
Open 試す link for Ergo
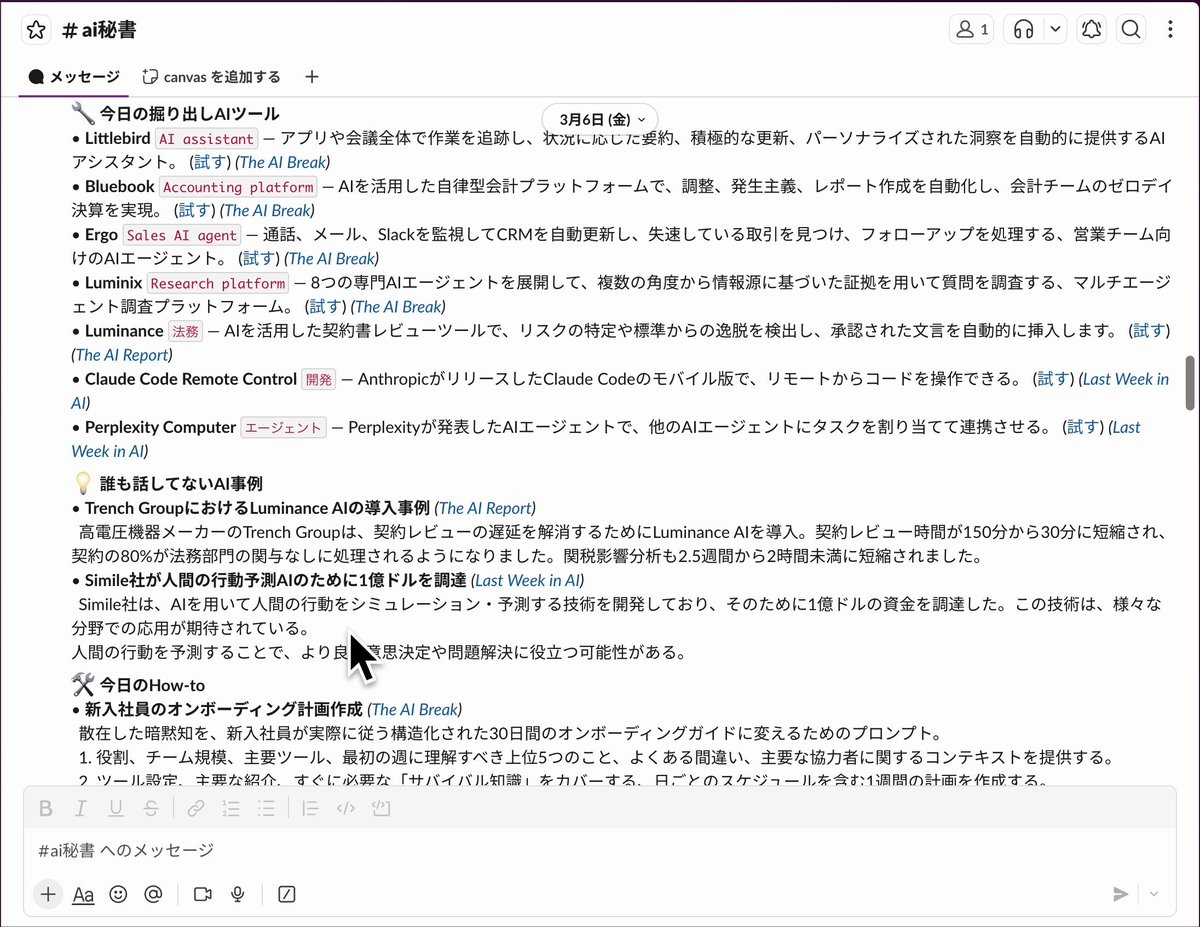pyautogui.click(x=259, y=258)
